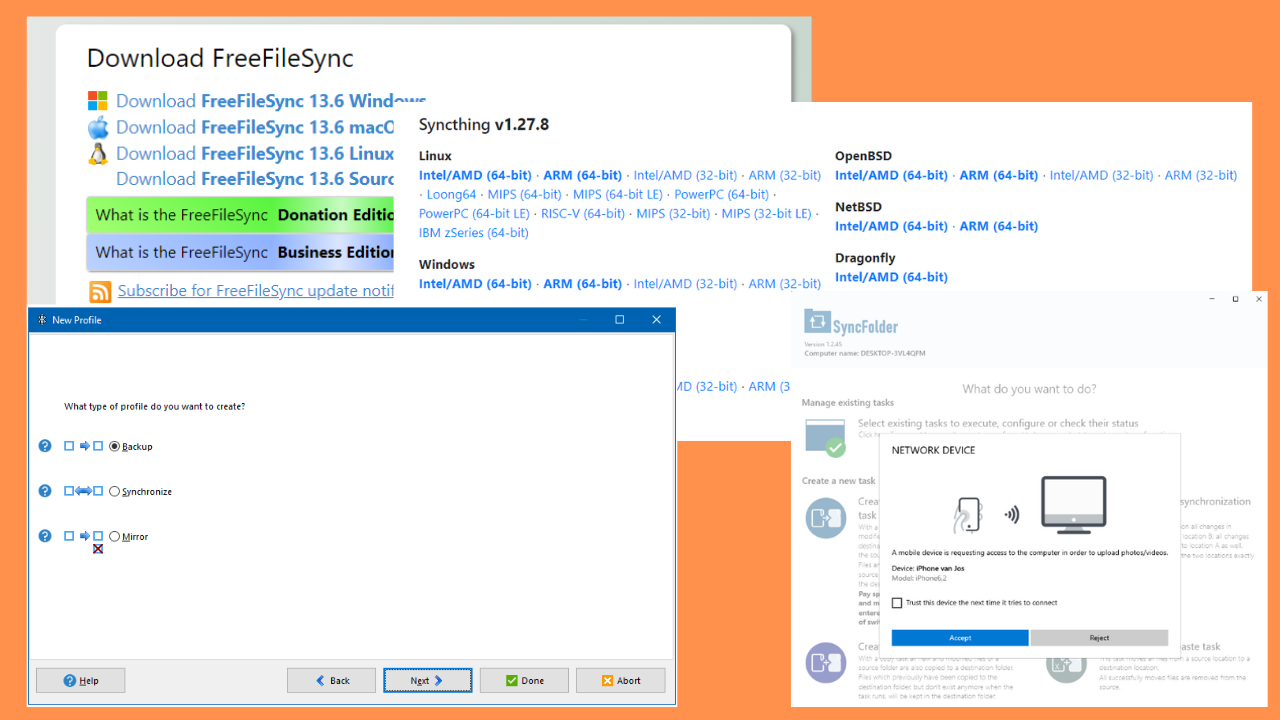Screen dimensions: 1280x720
Task: Download Syncthing Windows Intel/AMD (64-bit)
Action: pyautogui.click(x=475, y=284)
